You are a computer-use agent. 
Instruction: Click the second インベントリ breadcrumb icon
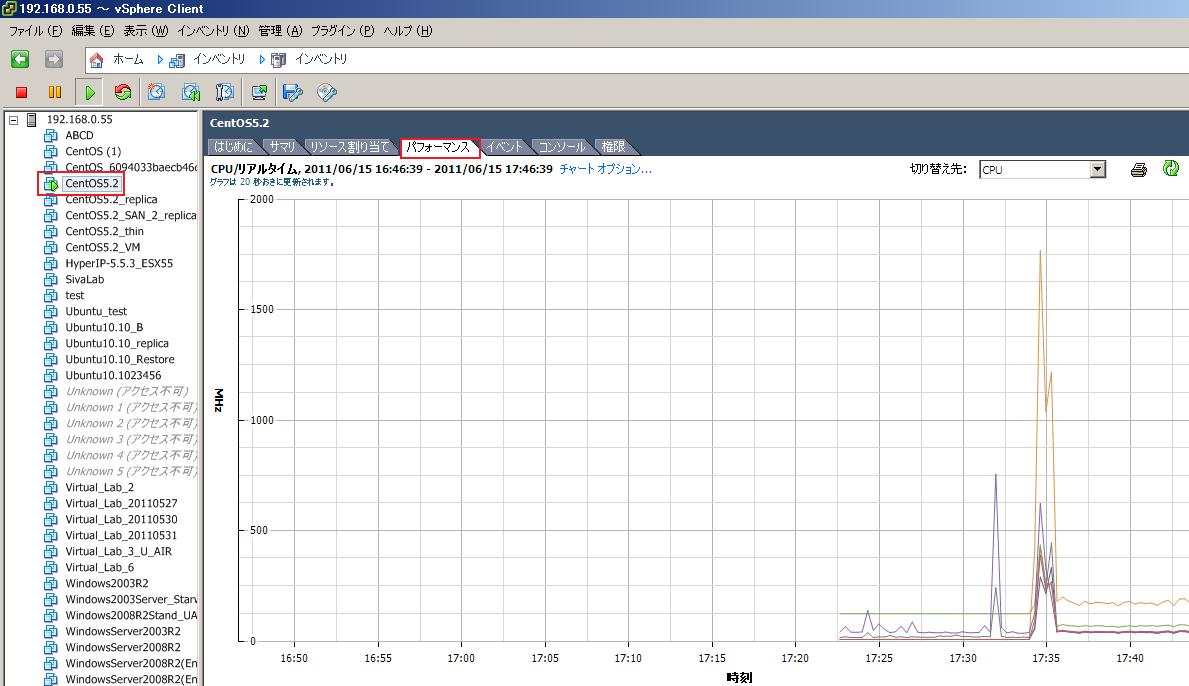click(278, 60)
